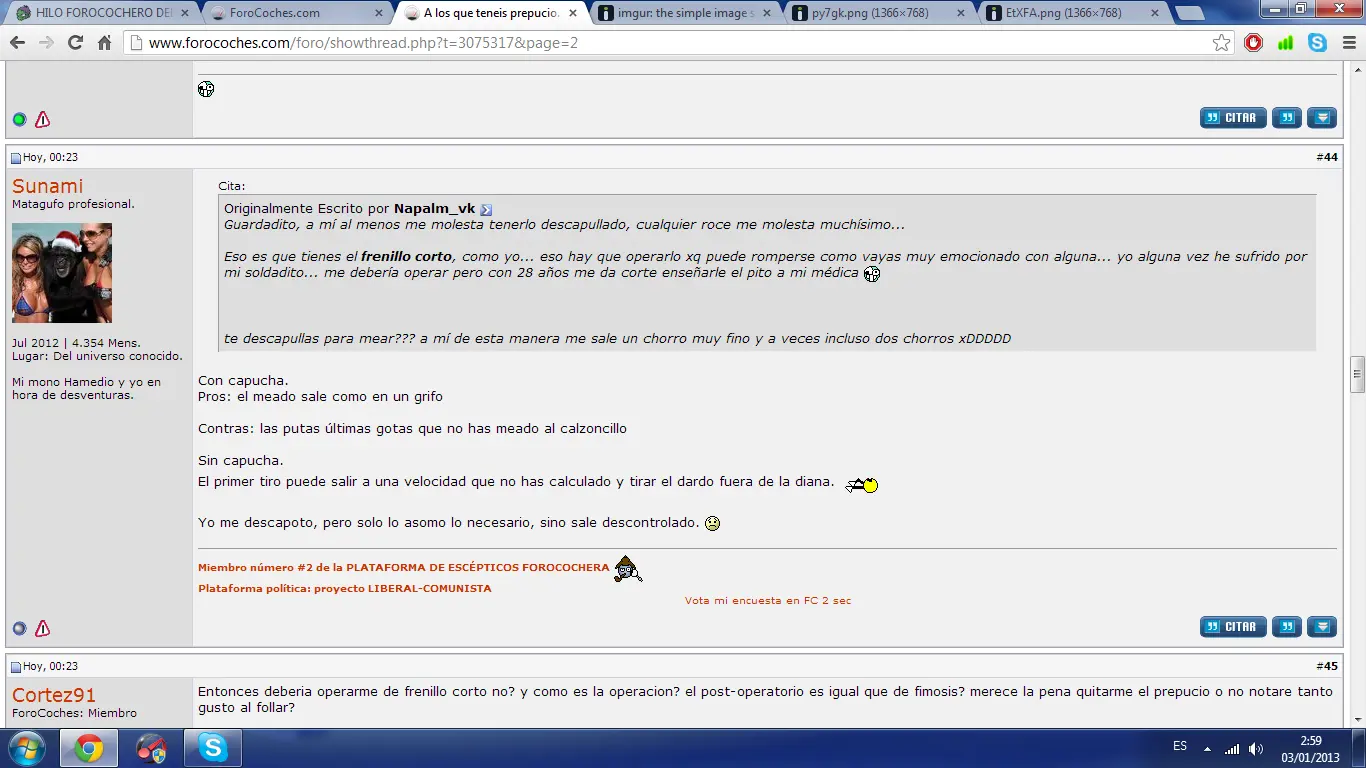Click the scrollbar down arrow
Image resolution: width=1366 pixels, height=768 pixels.
click(x=1357, y=720)
